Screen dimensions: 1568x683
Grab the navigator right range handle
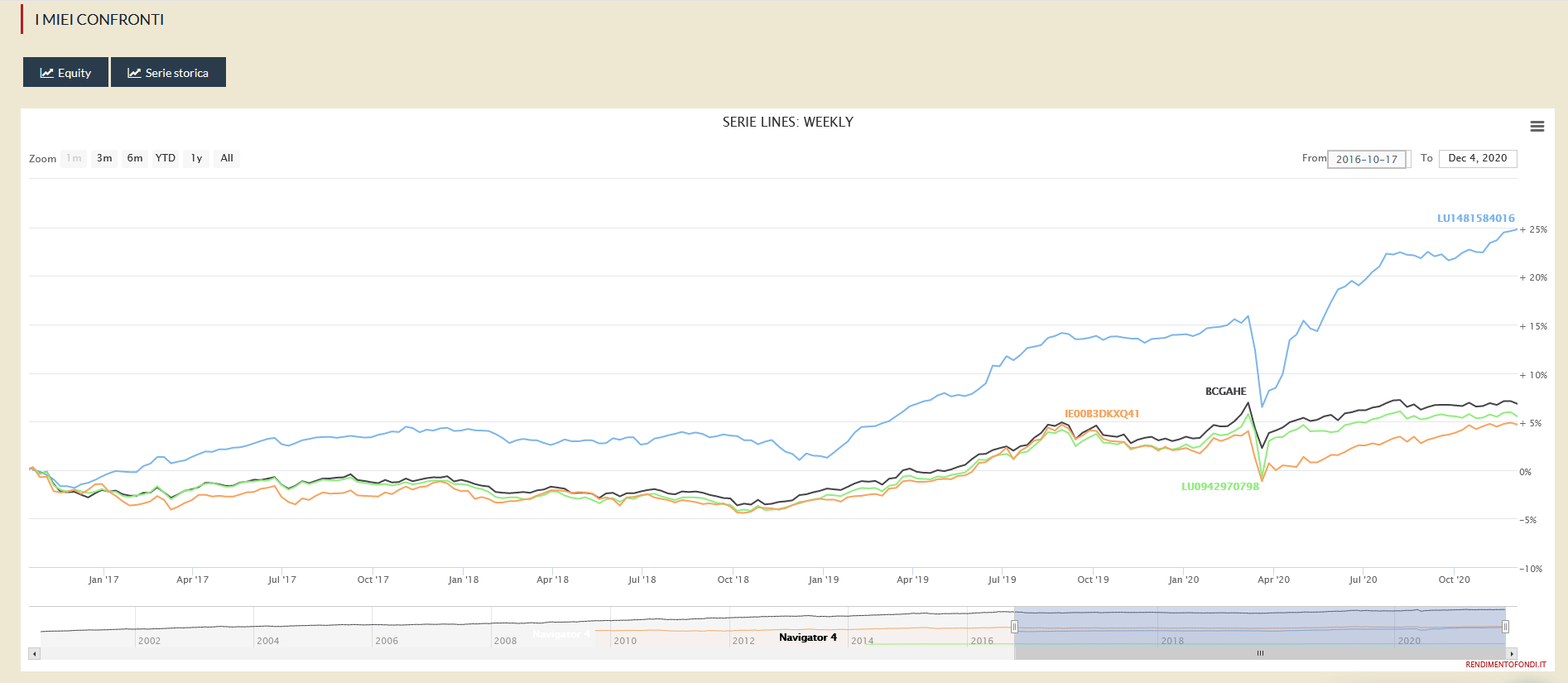tap(1505, 627)
